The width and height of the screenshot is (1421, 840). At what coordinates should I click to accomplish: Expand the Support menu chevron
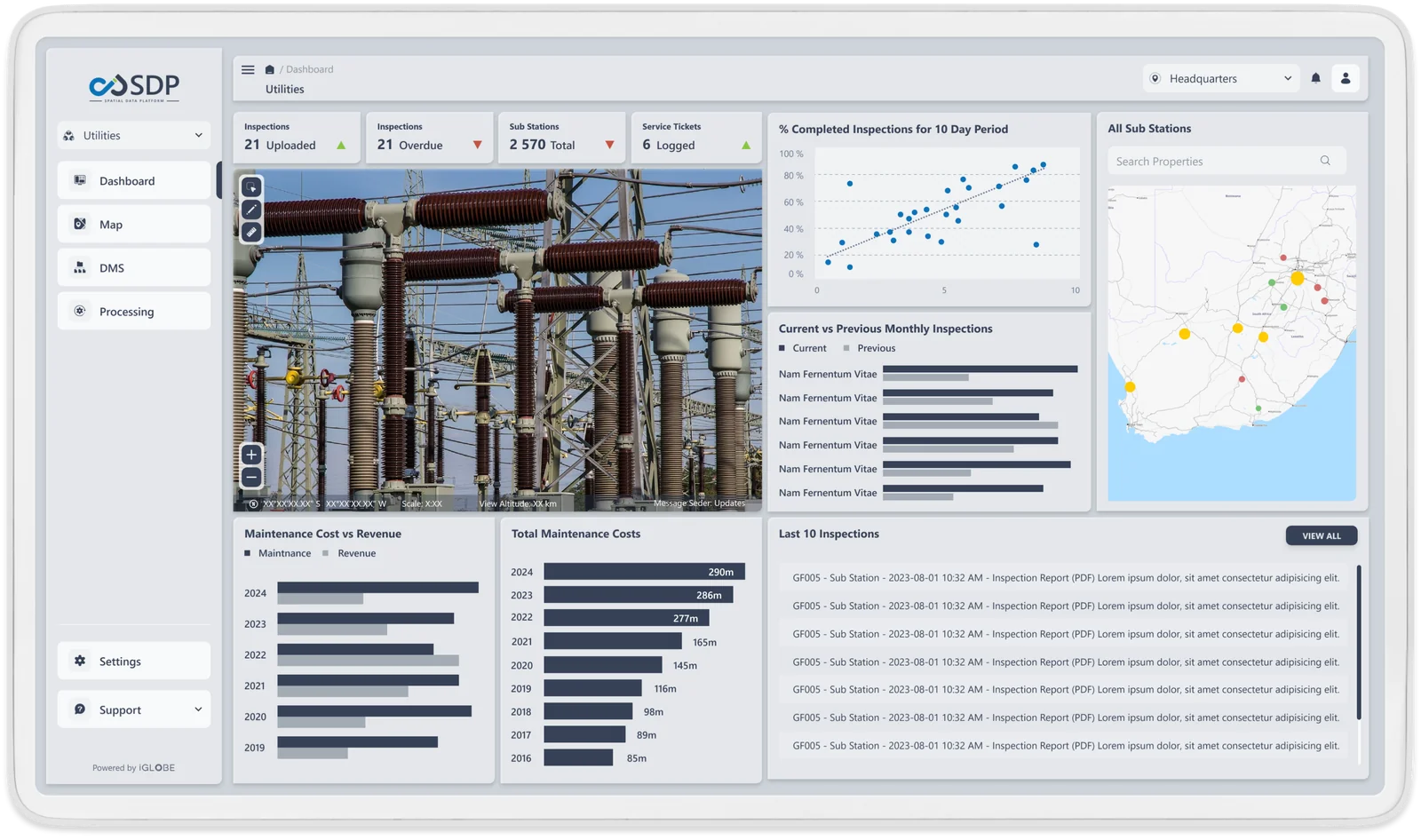[x=197, y=709]
